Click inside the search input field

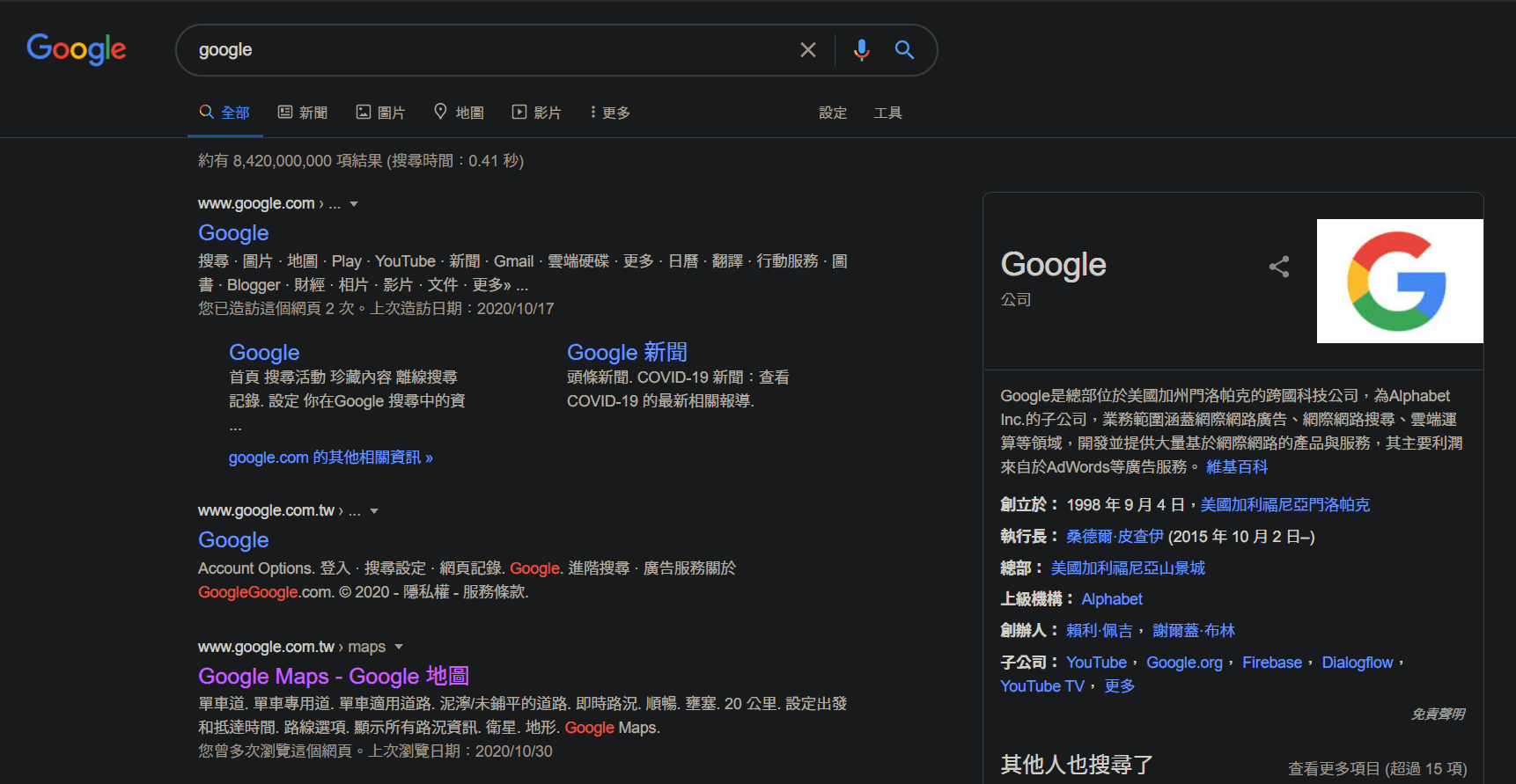pyautogui.click(x=493, y=50)
